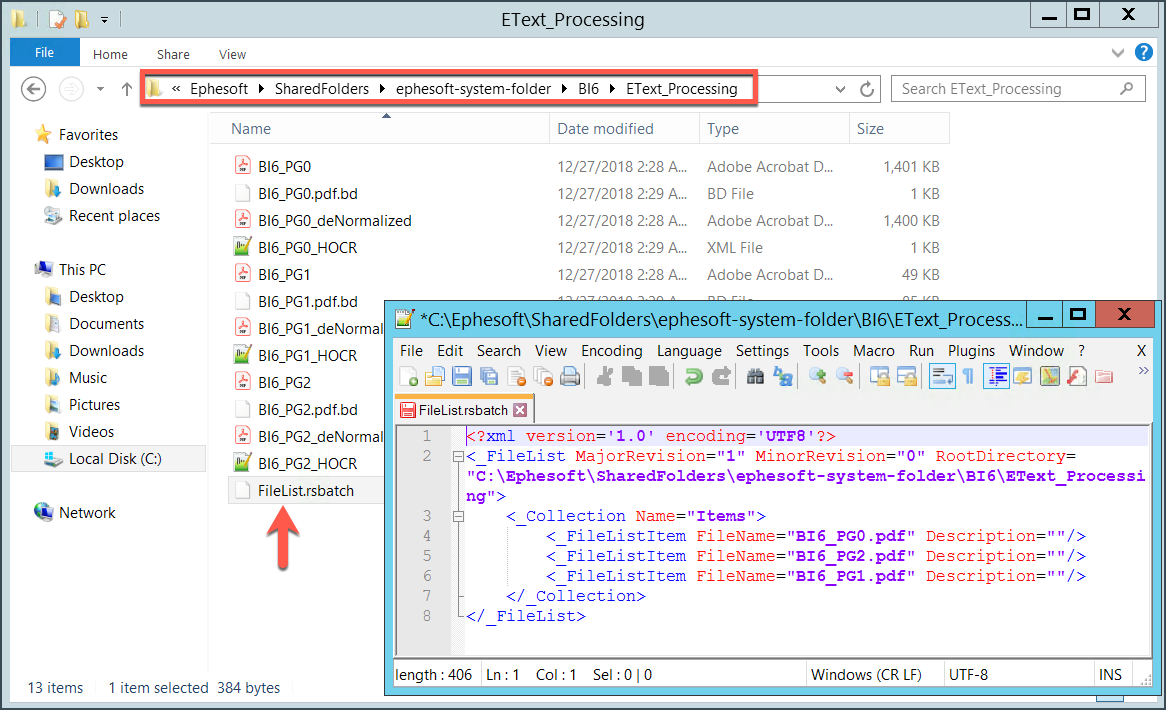Click the Function List toolbar icon
The image size is (1166, 710).
click(x=1077, y=377)
